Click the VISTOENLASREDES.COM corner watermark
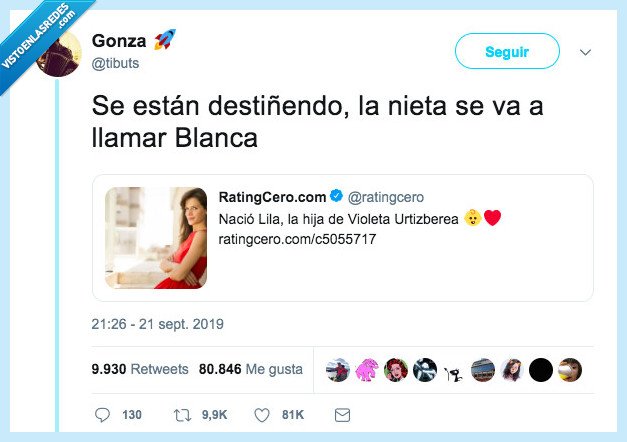627x442 pixels. point(42,42)
